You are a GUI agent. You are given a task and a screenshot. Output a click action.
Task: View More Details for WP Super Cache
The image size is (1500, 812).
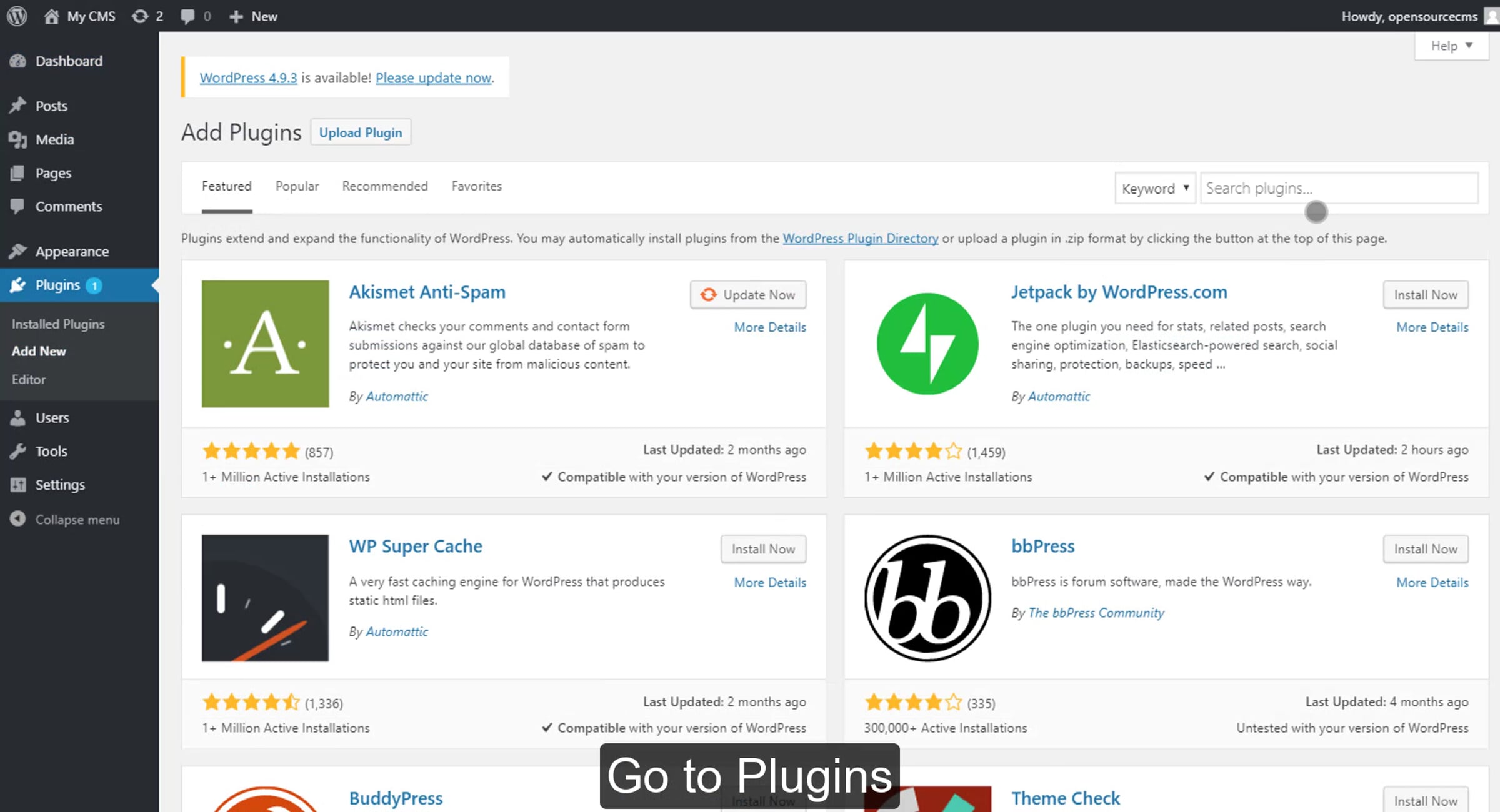tap(770, 582)
